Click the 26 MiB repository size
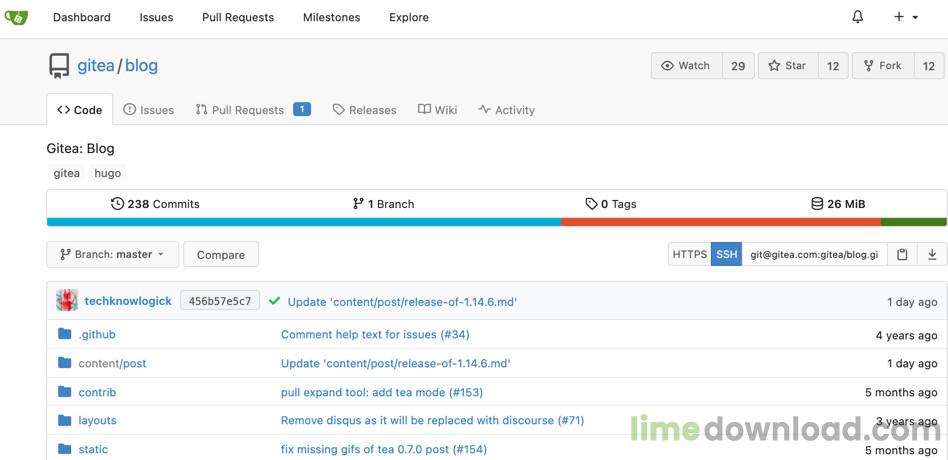 tap(838, 204)
